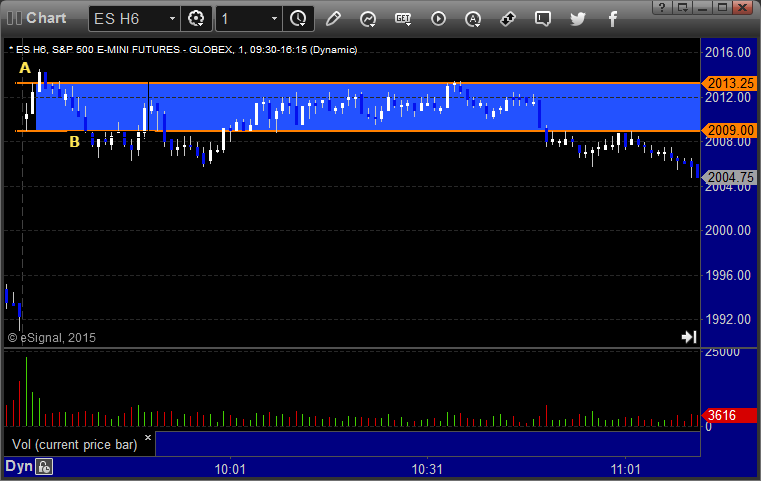The height and width of the screenshot is (481, 761).
Task: Click the 2000.00 price axis label
Action: tap(728, 230)
